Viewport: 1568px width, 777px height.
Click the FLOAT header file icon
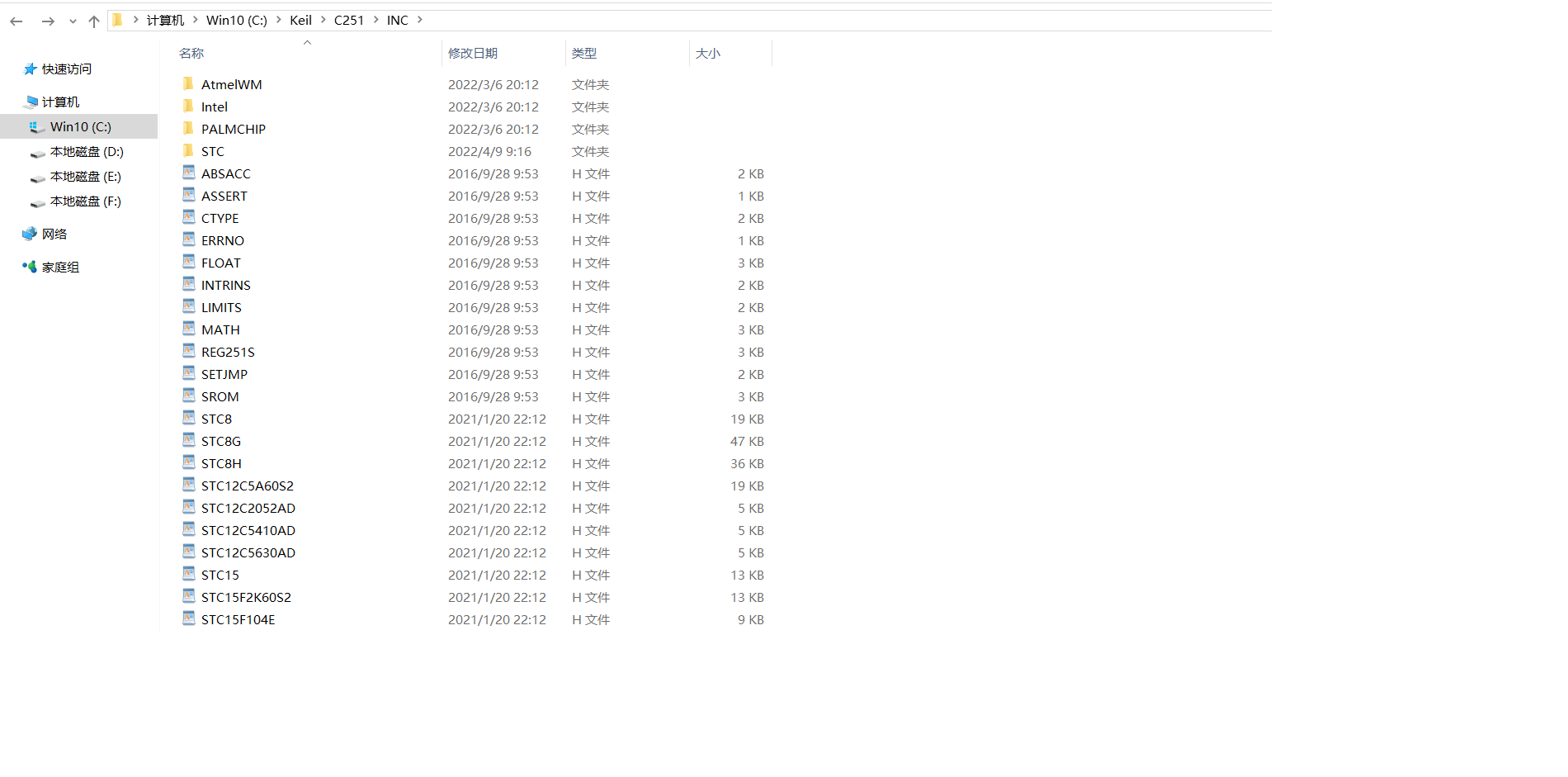188,262
